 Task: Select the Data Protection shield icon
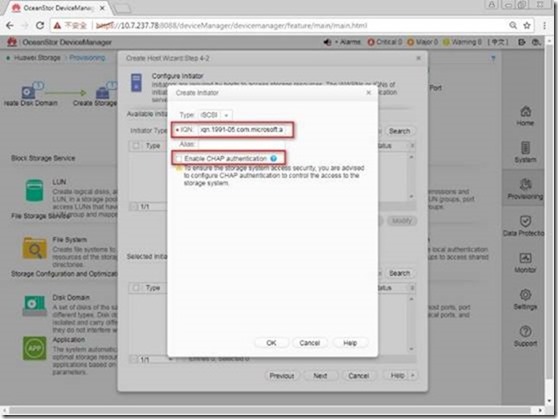pyautogui.click(x=525, y=221)
